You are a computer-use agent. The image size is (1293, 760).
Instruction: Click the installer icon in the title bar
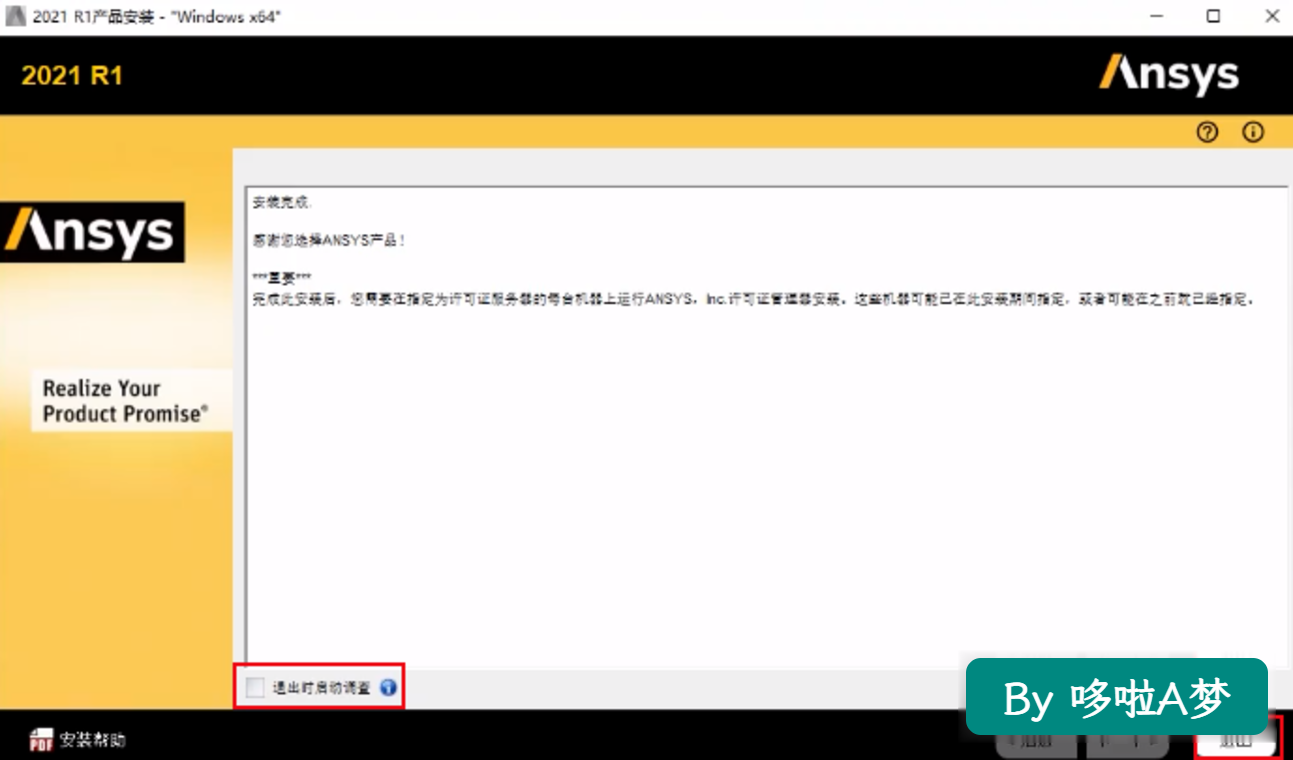16,17
